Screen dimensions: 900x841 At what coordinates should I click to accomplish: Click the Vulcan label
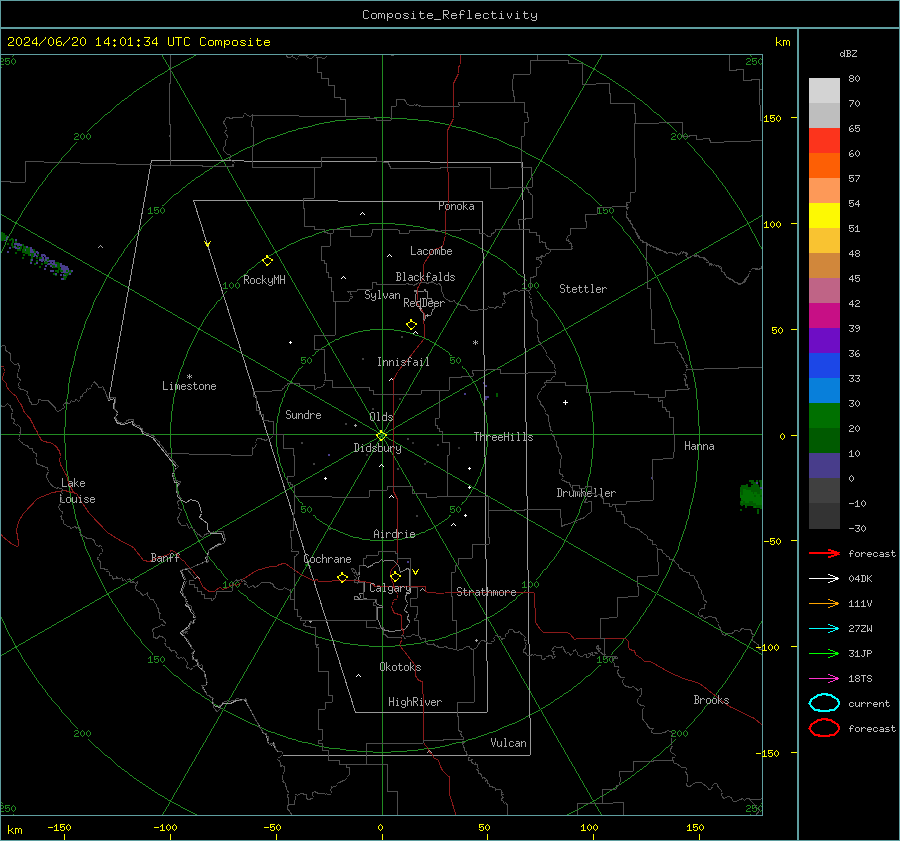tap(509, 743)
